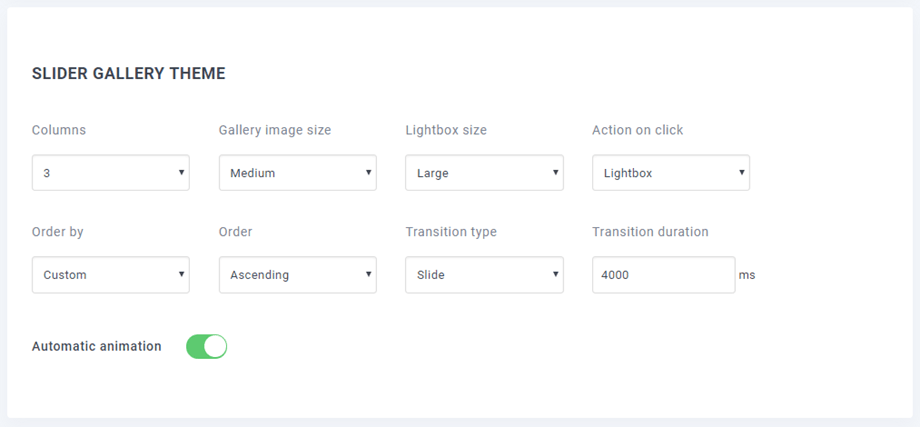Screen dimensions: 920x427
Task: Open the Columns dropdown
Action: point(110,173)
